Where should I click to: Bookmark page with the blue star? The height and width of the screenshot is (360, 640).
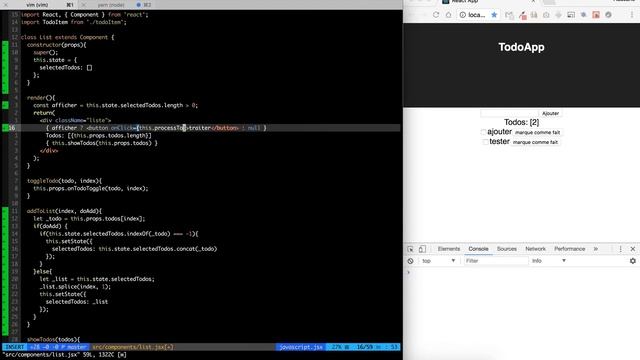(494, 15)
